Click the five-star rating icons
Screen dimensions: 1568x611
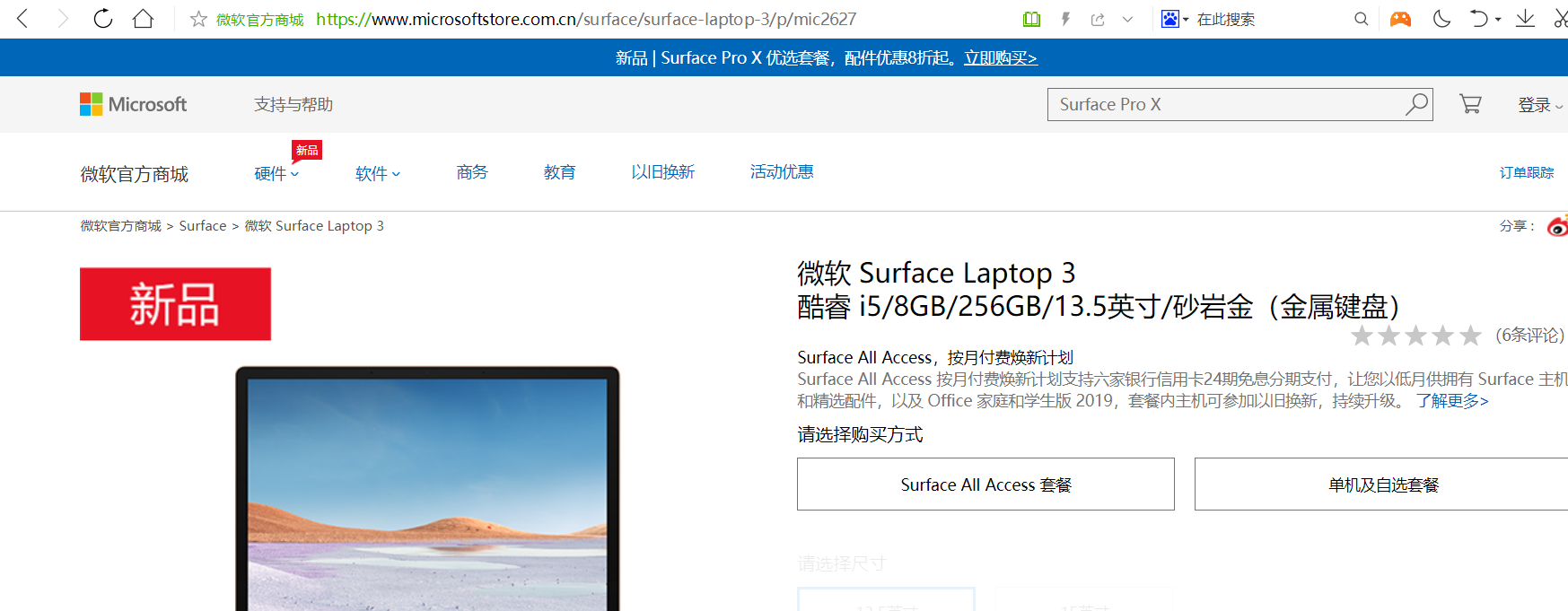click(1416, 336)
